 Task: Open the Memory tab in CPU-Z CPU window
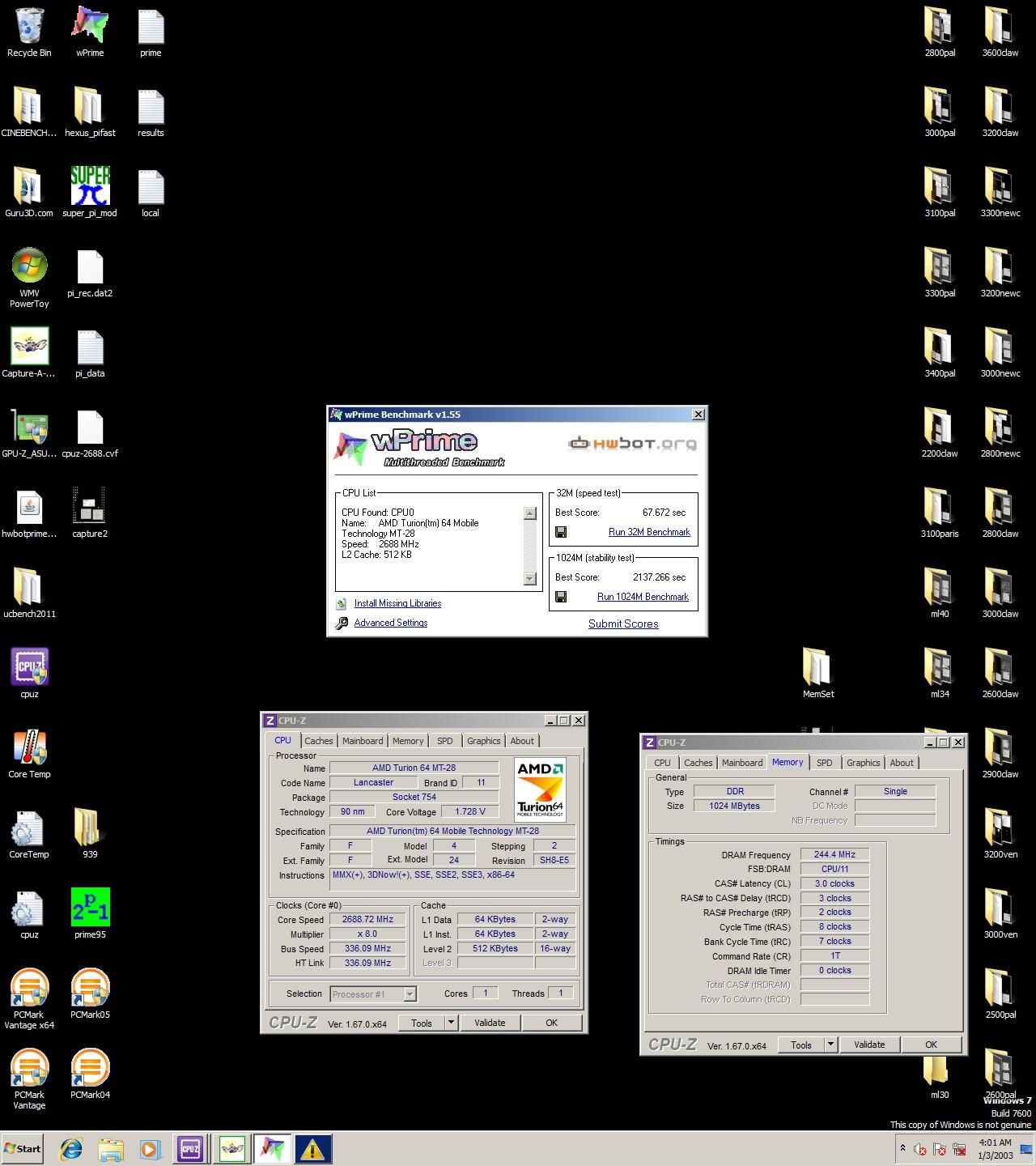pyautogui.click(x=408, y=741)
